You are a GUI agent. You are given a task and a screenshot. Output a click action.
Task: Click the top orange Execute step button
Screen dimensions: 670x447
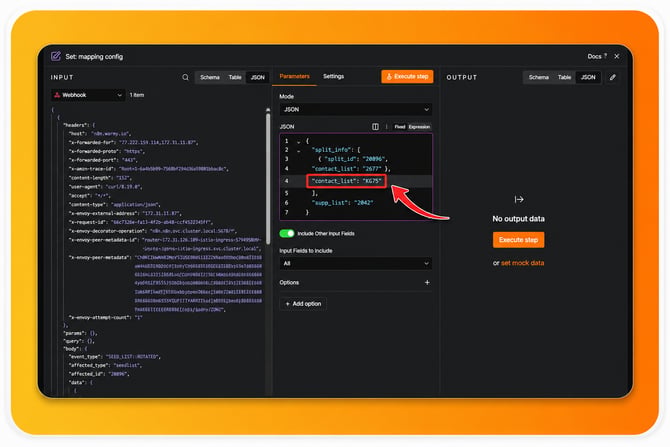coord(407,76)
